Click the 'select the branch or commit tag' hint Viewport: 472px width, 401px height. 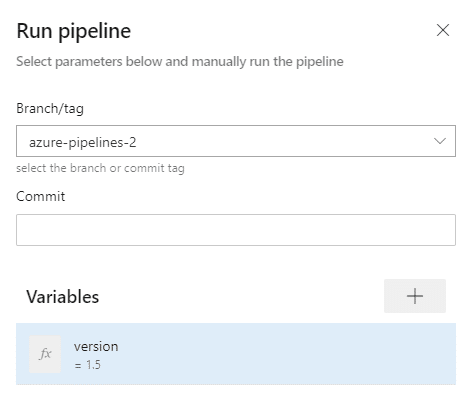[x=100, y=168]
